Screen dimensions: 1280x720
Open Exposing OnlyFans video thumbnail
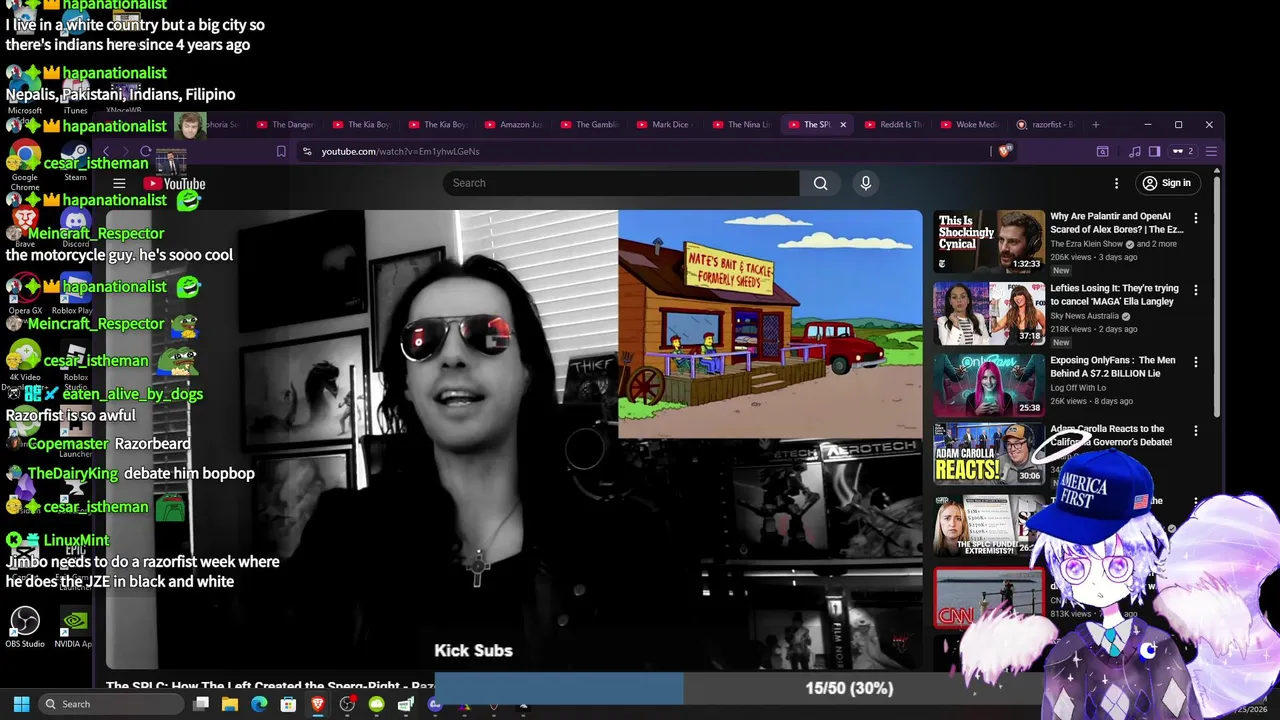[989, 385]
